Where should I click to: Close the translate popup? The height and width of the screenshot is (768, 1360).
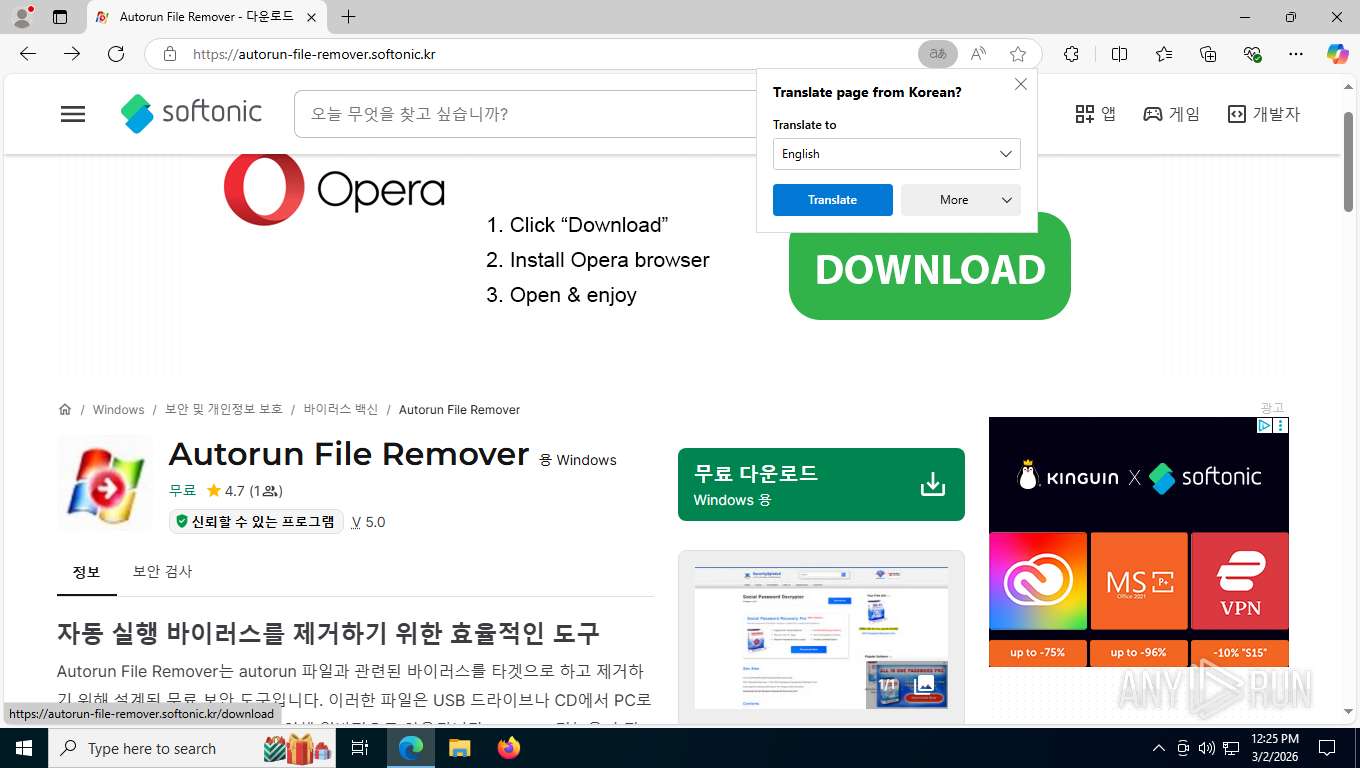pos(1021,84)
